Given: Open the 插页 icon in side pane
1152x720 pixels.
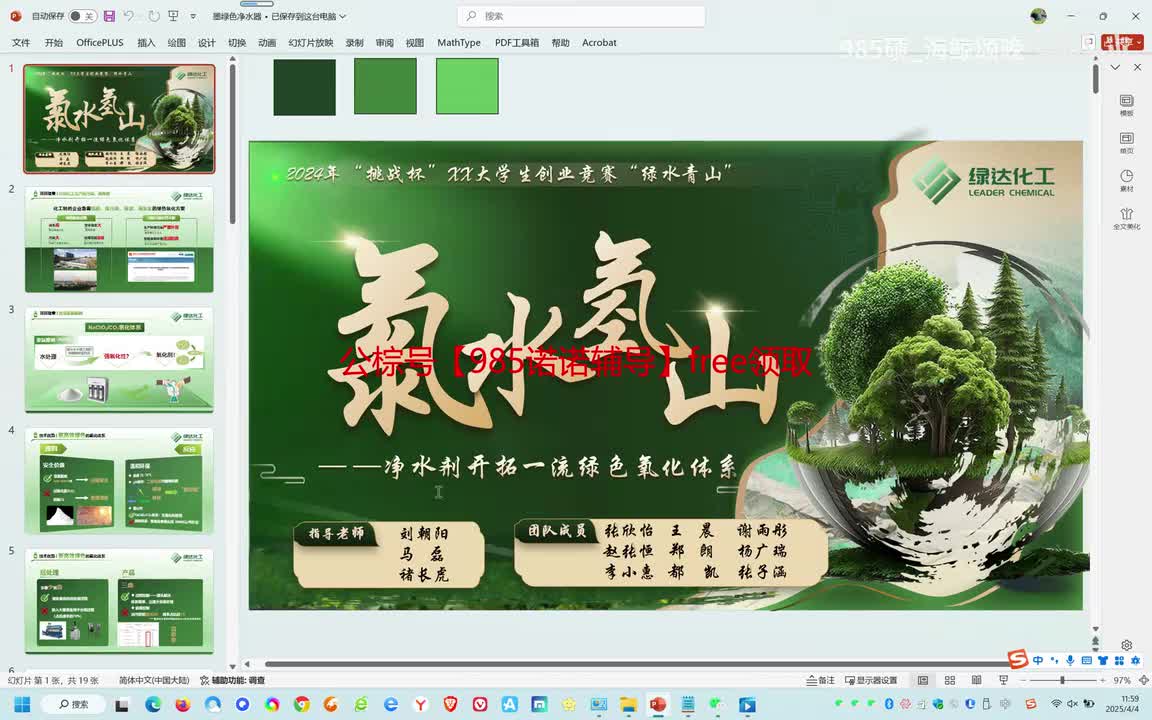Looking at the screenshot, I should (x=1126, y=143).
